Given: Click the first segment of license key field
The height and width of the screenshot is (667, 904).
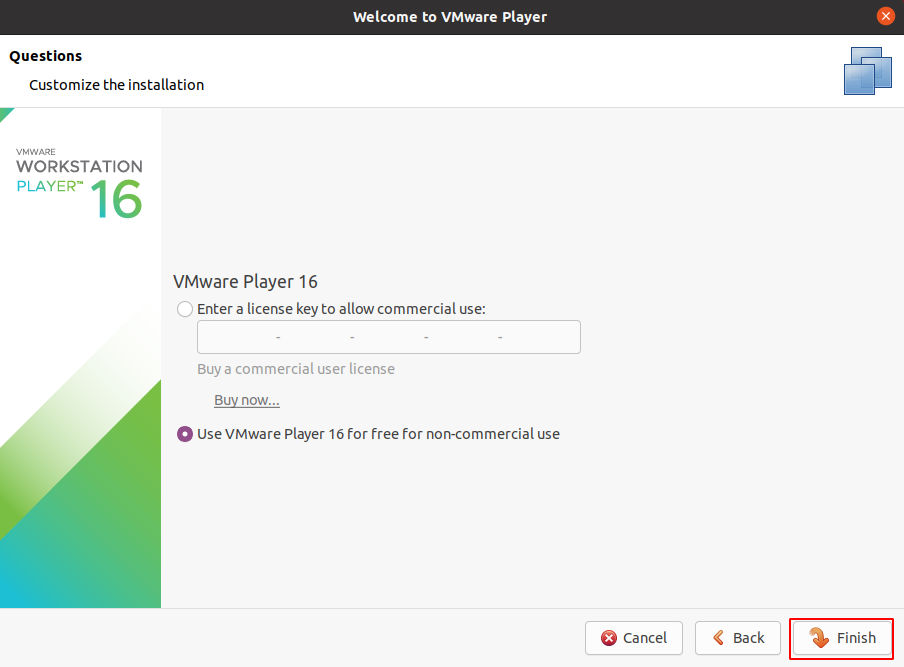Looking at the screenshot, I should point(238,337).
